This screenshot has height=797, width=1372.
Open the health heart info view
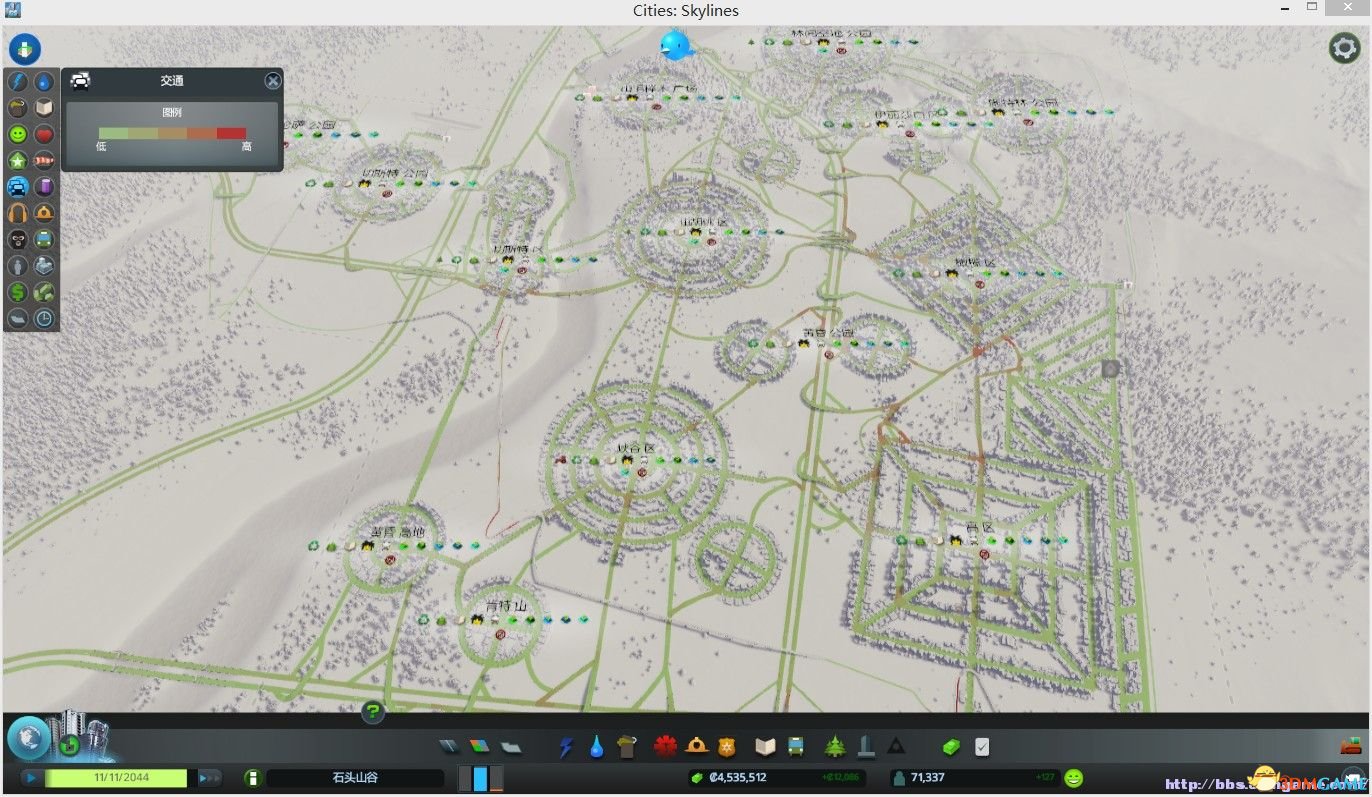point(44,133)
